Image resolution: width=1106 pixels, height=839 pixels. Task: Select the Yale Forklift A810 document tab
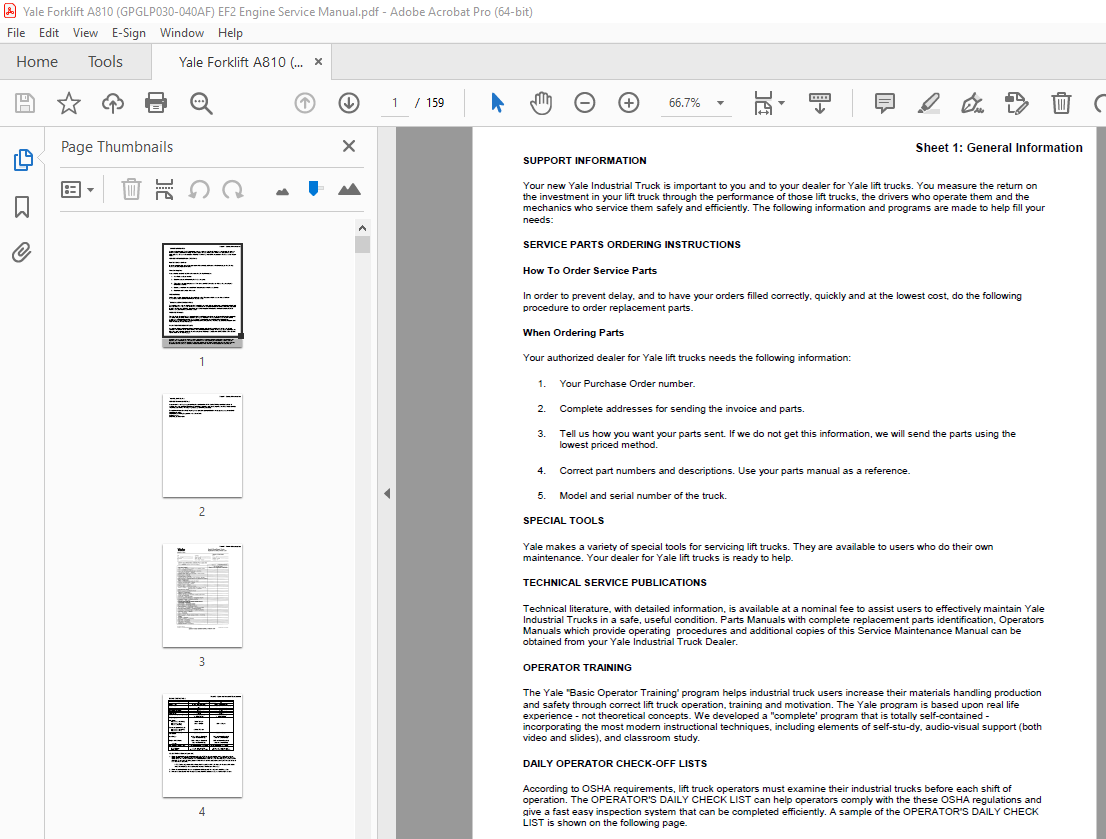[241, 62]
